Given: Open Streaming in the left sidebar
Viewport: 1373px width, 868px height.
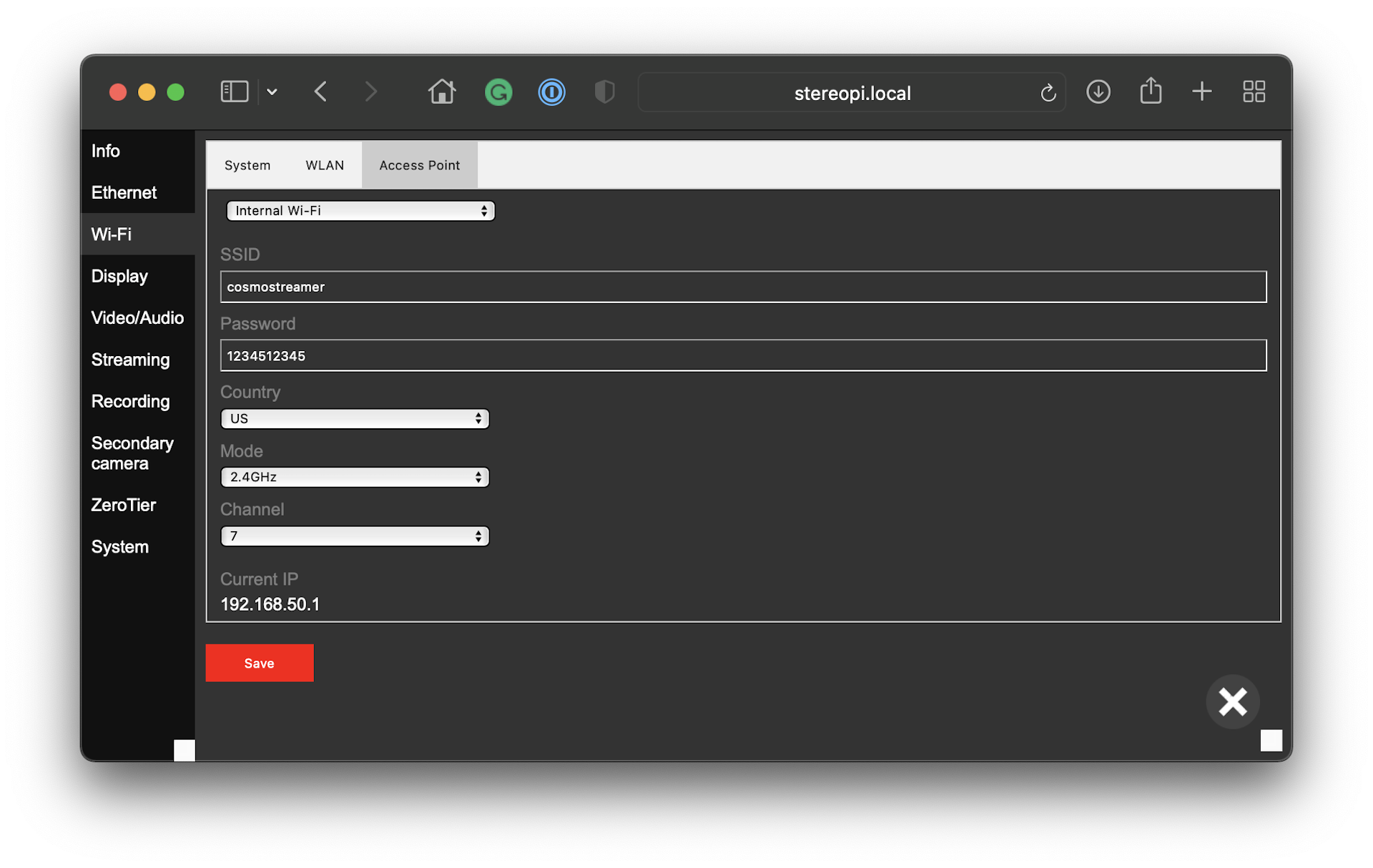Looking at the screenshot, I should pyautogui.click(x=131, y=360).
